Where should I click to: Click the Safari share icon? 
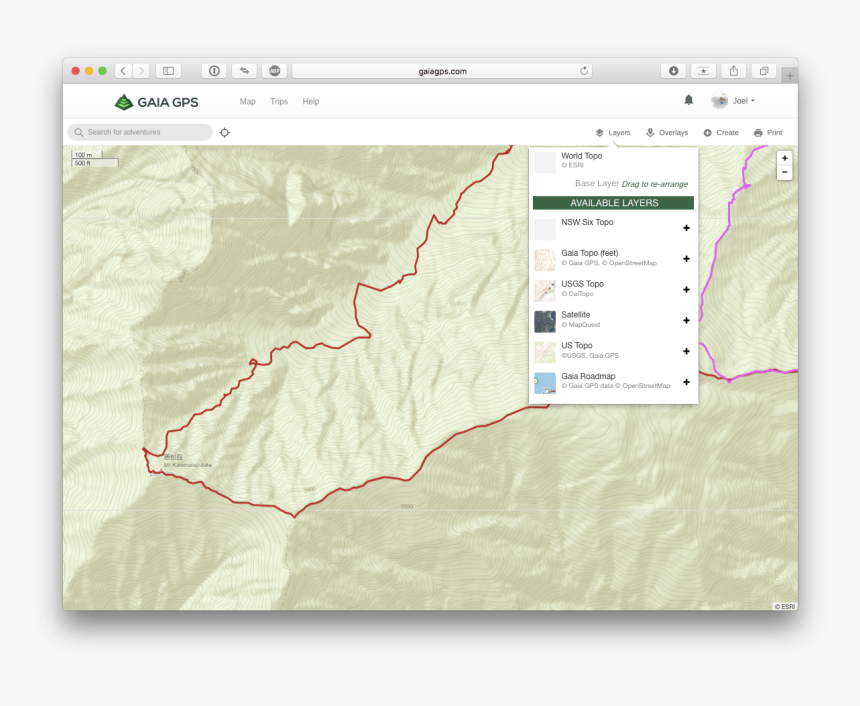click(733, 71)
